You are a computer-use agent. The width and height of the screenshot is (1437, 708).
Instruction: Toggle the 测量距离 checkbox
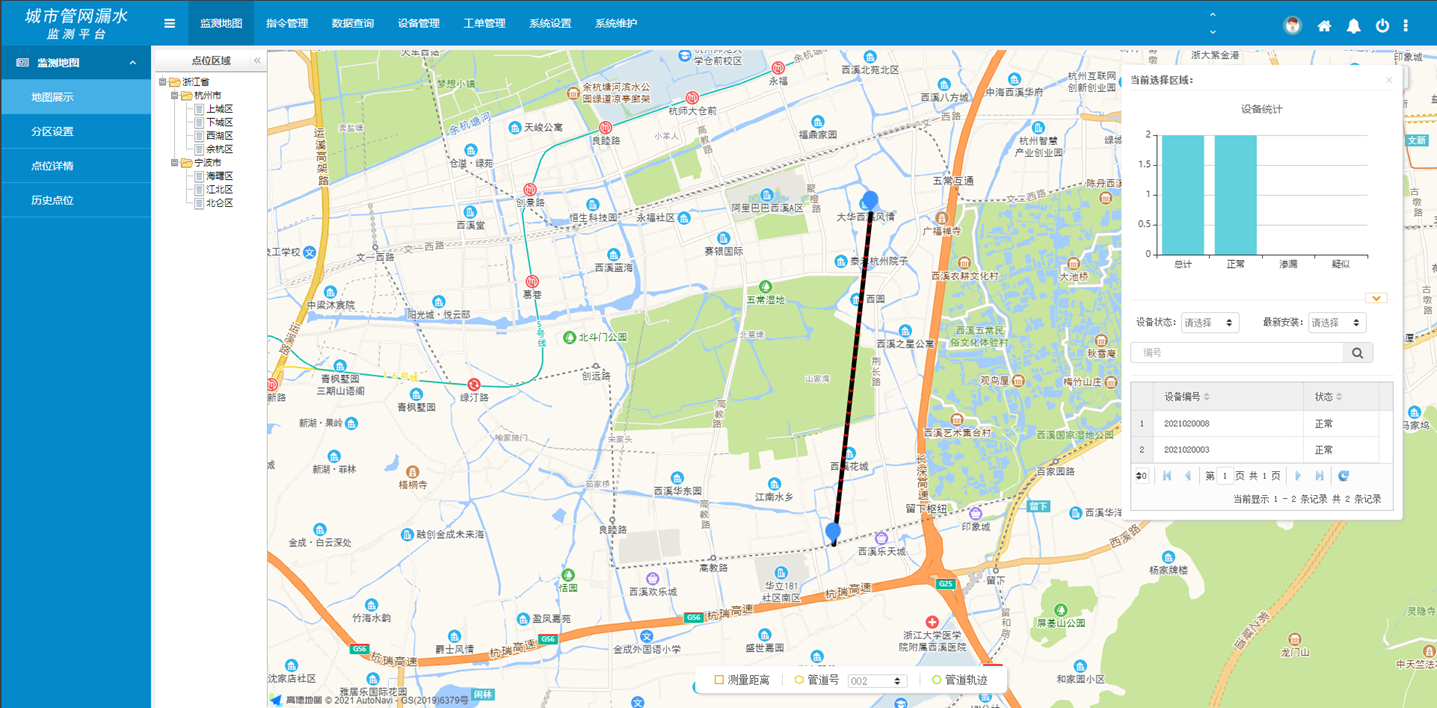pos(719,680)
